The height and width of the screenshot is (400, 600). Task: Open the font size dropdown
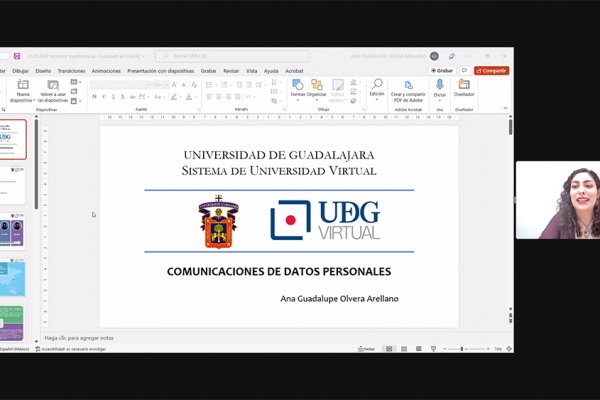click(167, 85)
